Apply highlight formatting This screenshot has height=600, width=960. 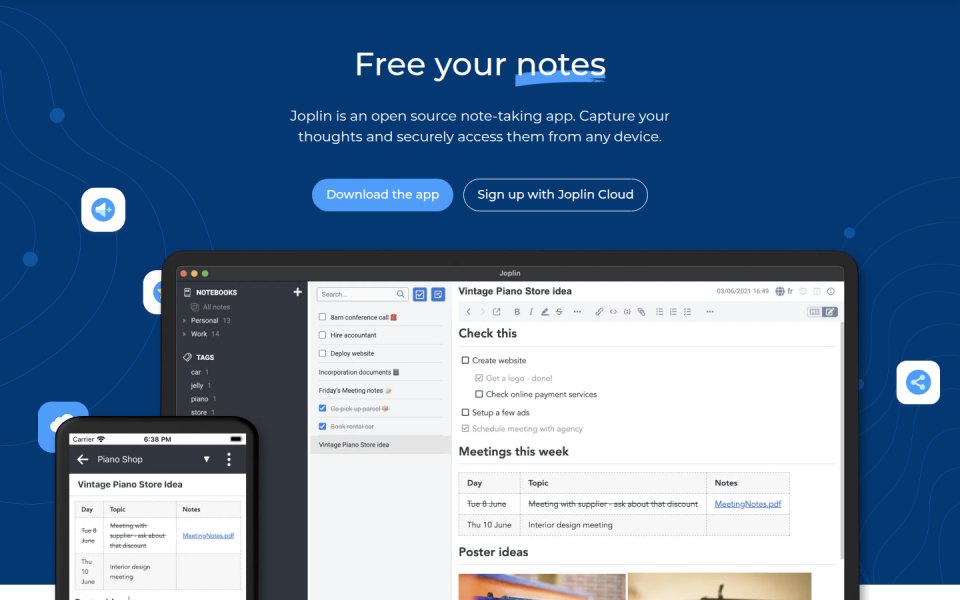544,312
